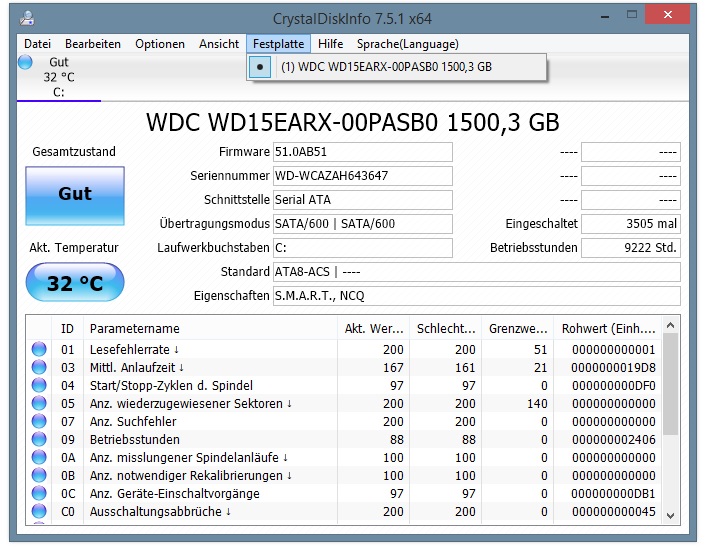Select the radio bullet for WDC WD15EARX disk
The image size is (707, 549).
(260, 67)
